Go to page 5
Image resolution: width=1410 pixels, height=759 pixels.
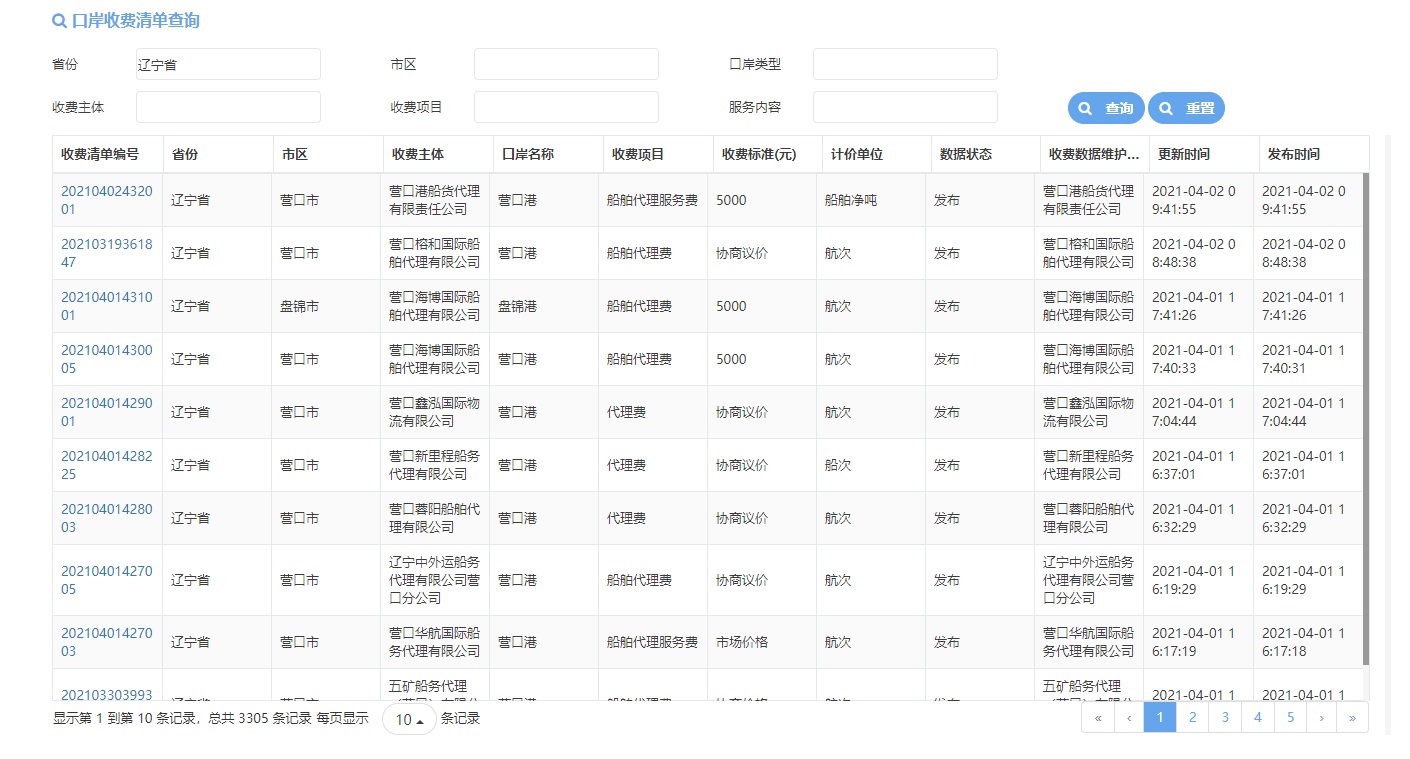click(1290, 717)
